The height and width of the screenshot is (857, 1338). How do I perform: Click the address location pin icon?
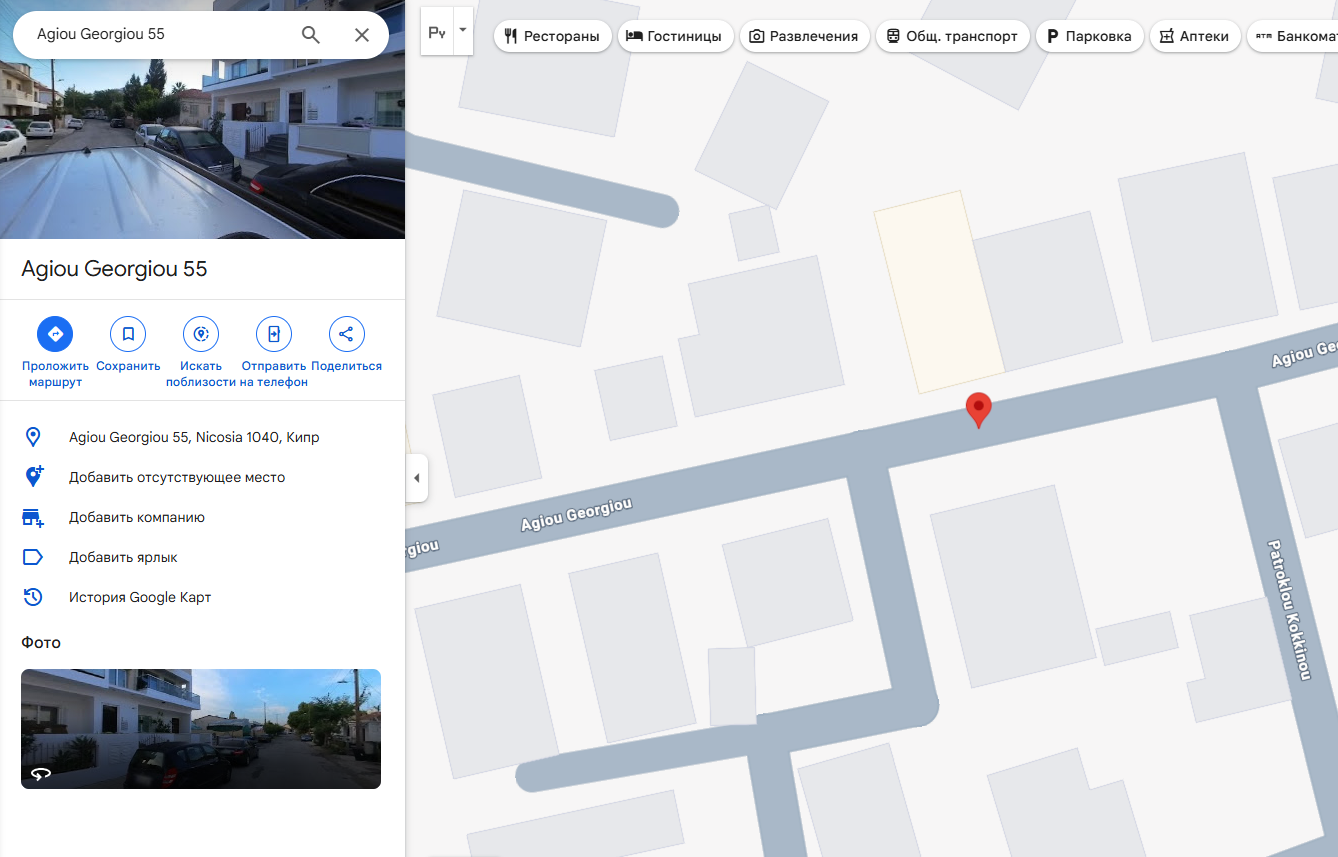(33, 437)
